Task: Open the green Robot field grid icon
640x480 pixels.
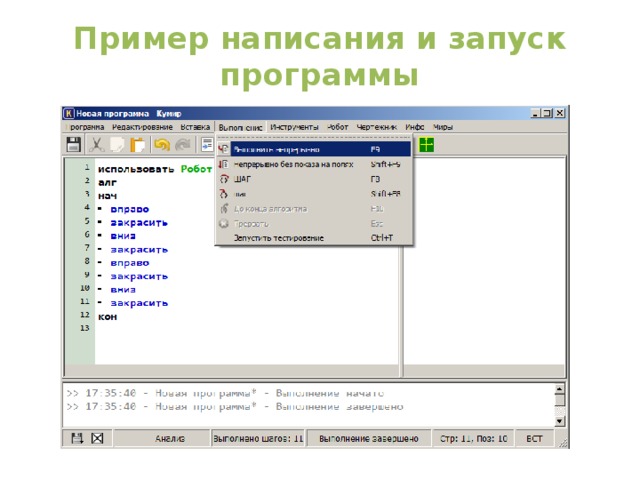Action: point(427,144)
